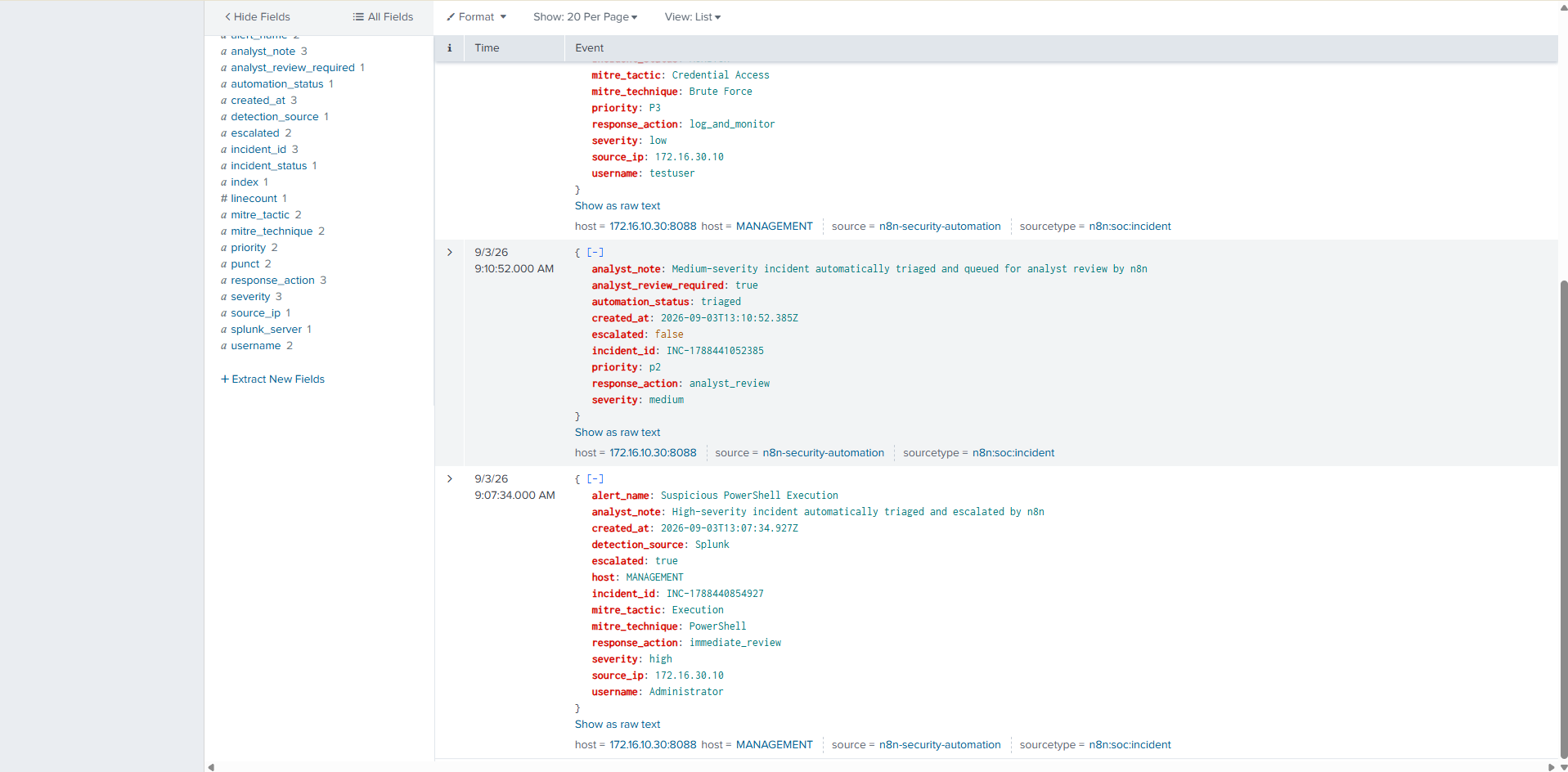Select the username field in sidebar

(x=255, y=346)
